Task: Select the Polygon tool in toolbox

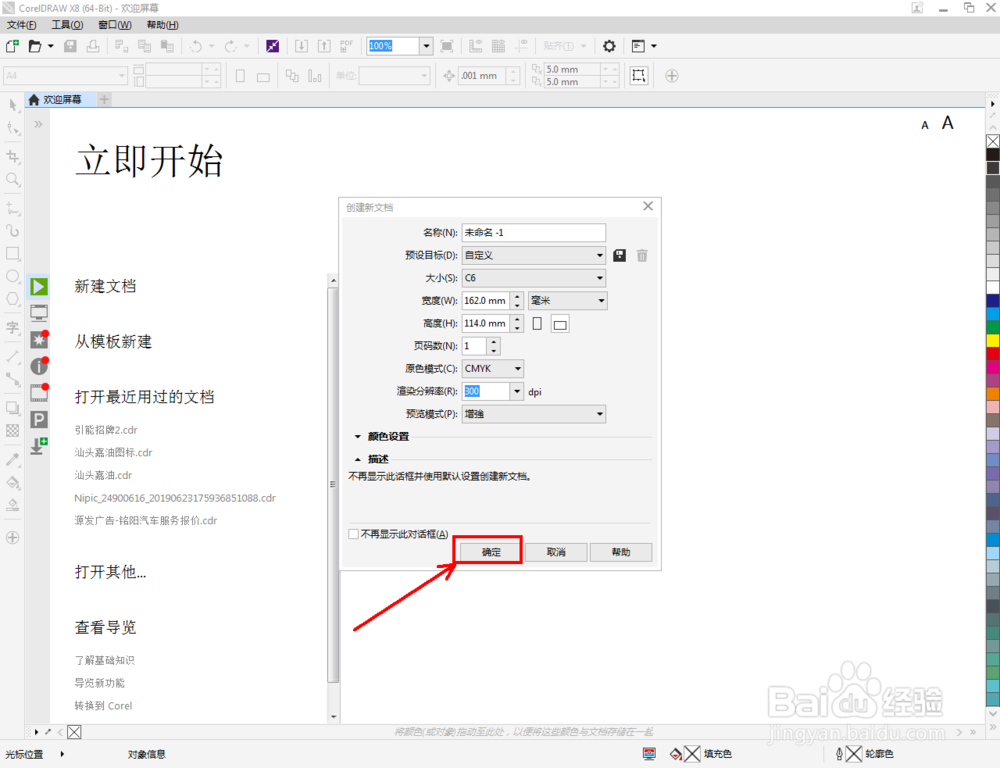Action: pyautogui.click(x=13, y=299)
